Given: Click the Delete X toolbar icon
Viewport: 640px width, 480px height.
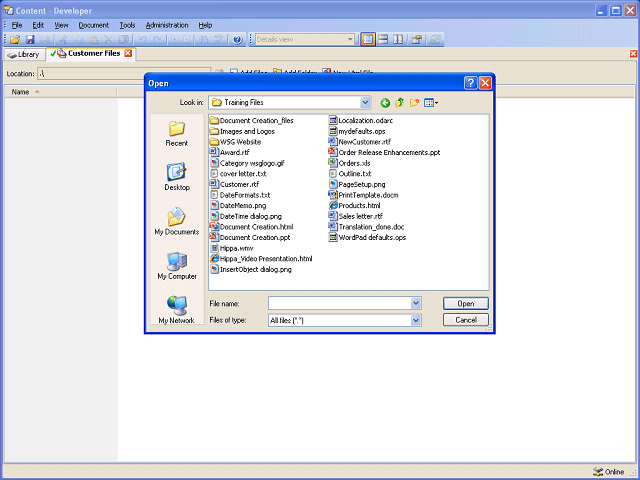Looking at the screenshot, I should pyautogui.click(x=108, y=40).
